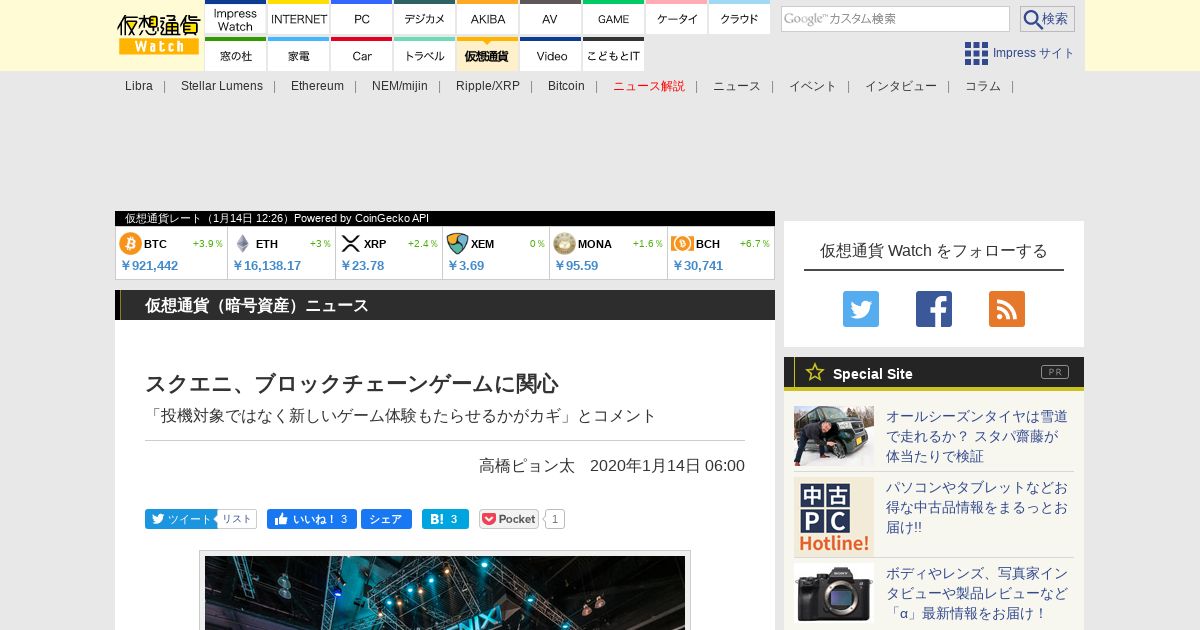Click the BCH coin icon

click(682, 244)
